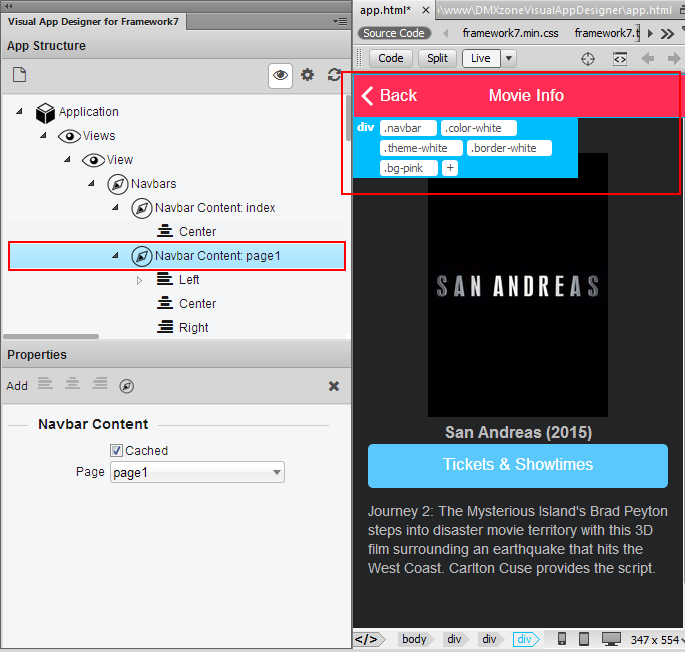Select body in the tag selector bar
685x652 pixels.
(x=414, y=639)
